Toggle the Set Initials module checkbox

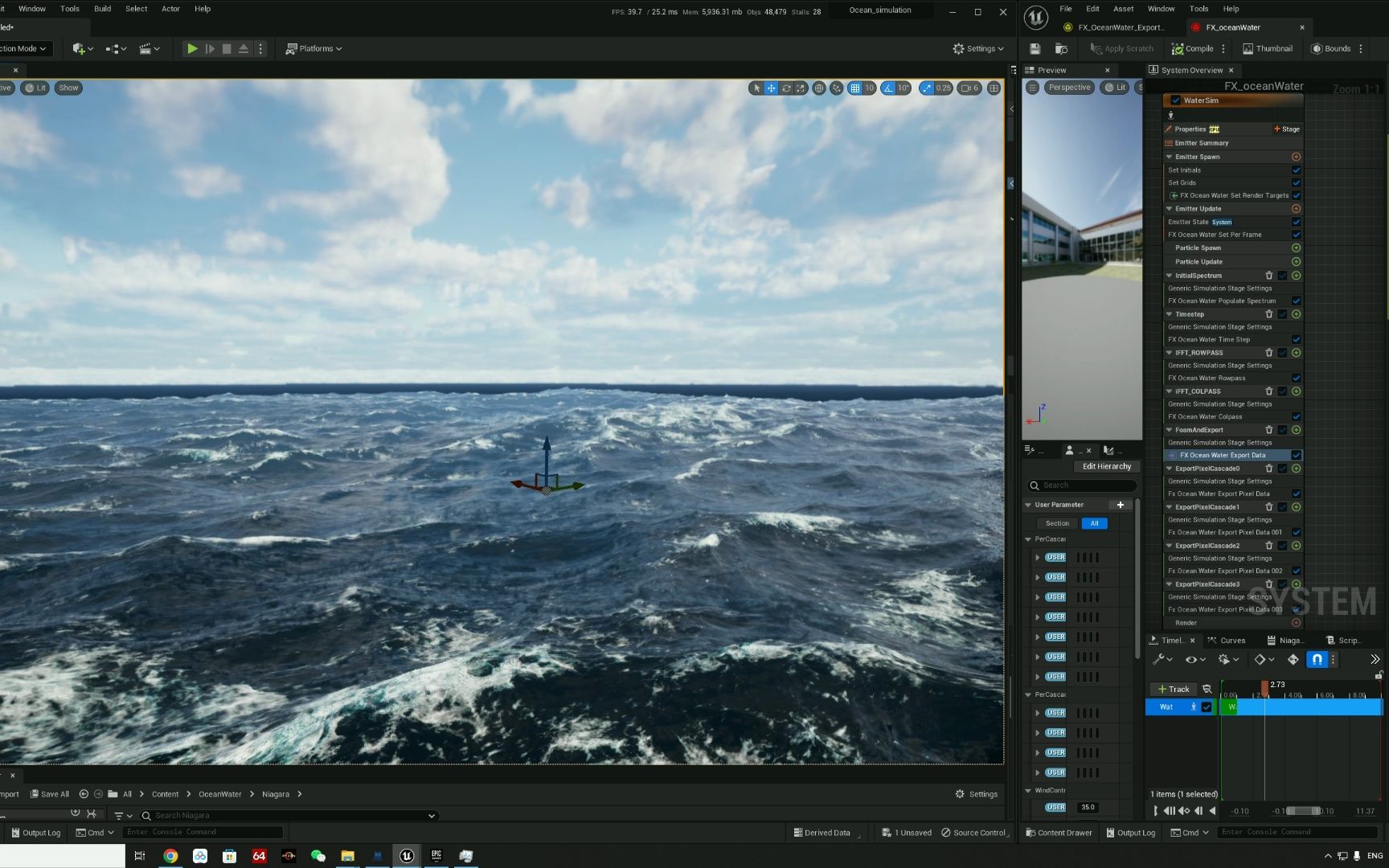tap(1296, 170)
